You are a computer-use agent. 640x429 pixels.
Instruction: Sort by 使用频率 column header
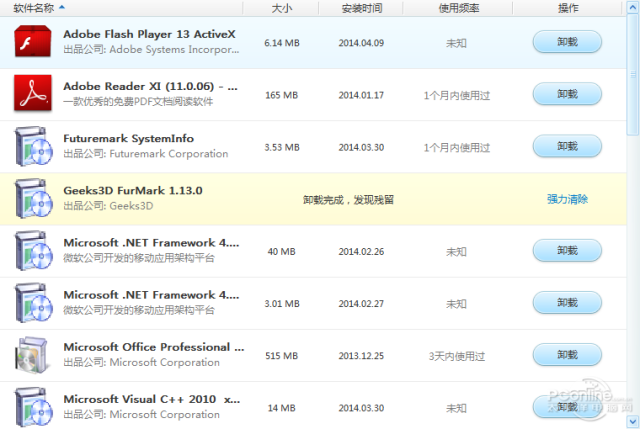pos(458,8)
